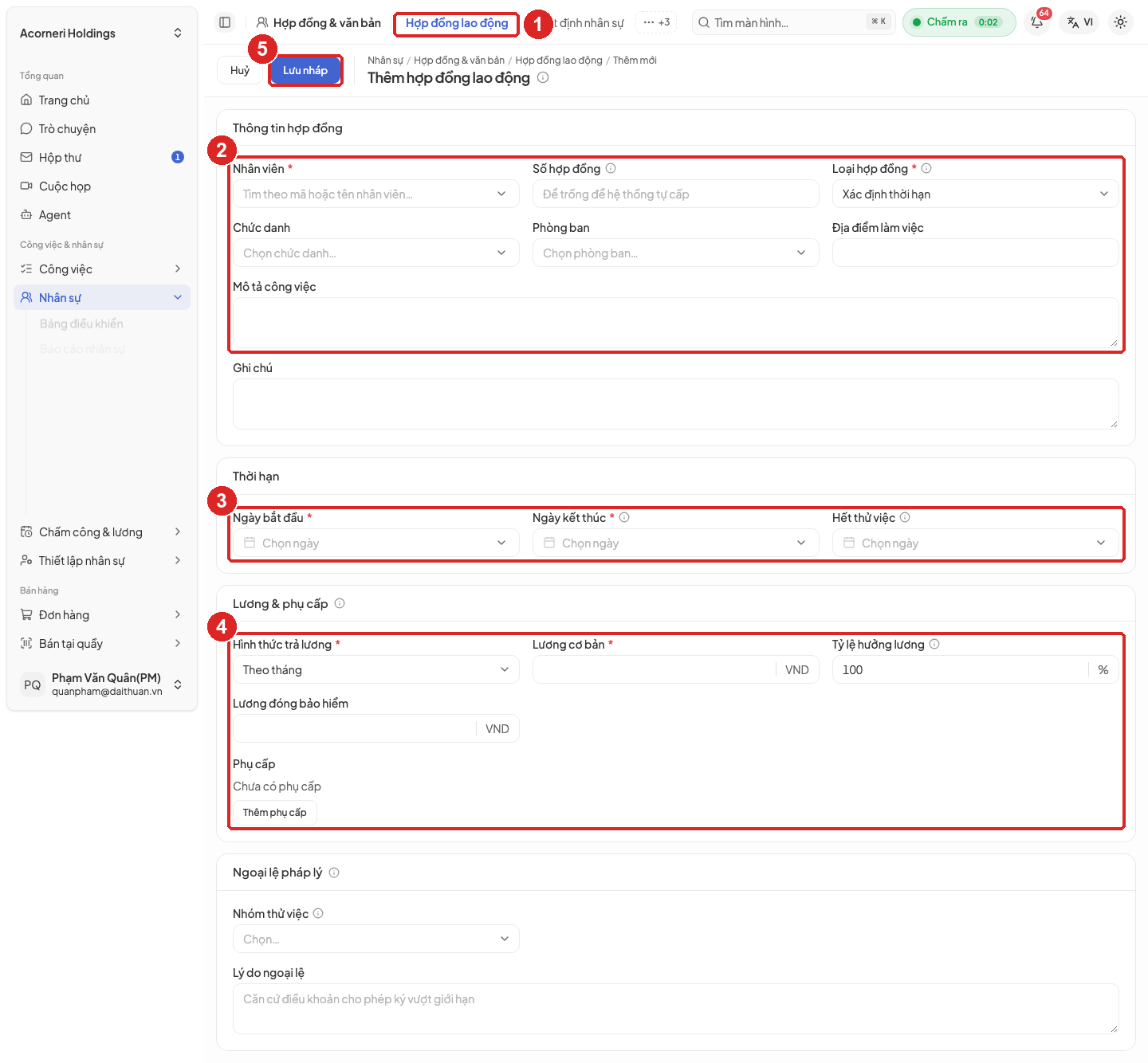Open Cuộc họp meetings in sidebar

(x=102, y=186)
